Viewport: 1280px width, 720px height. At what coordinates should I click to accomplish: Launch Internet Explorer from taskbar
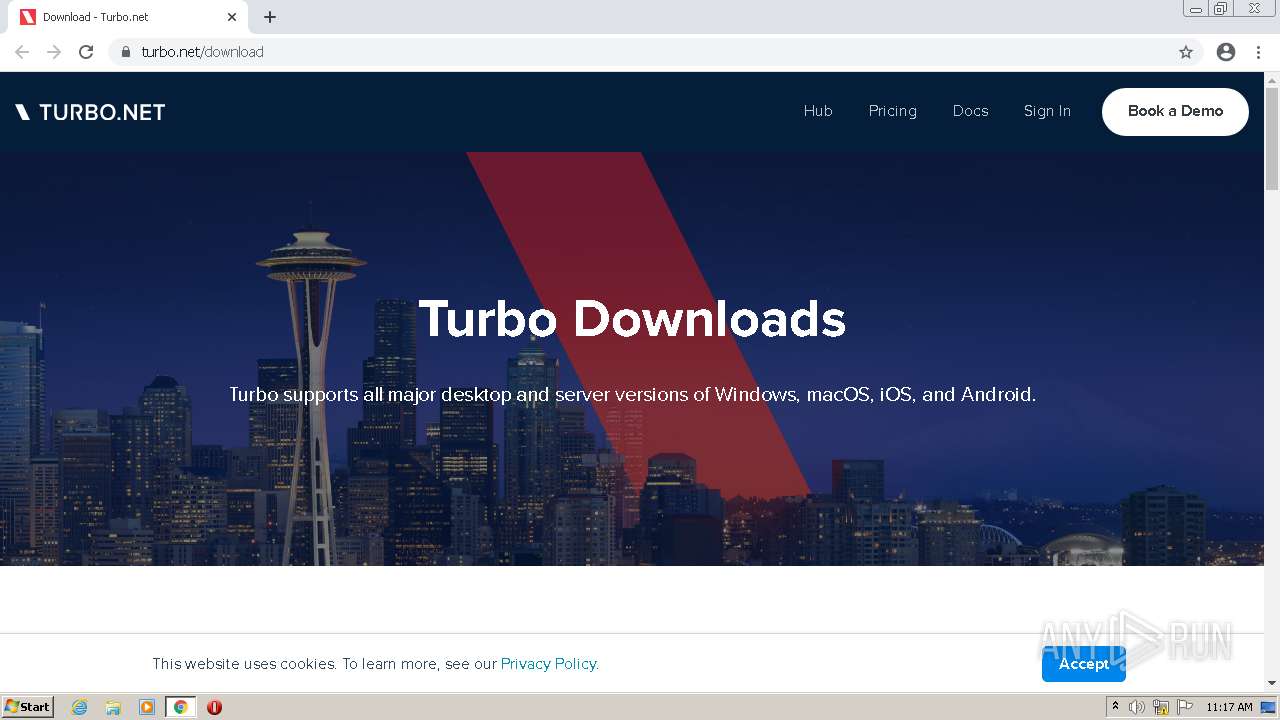point(79,707)
